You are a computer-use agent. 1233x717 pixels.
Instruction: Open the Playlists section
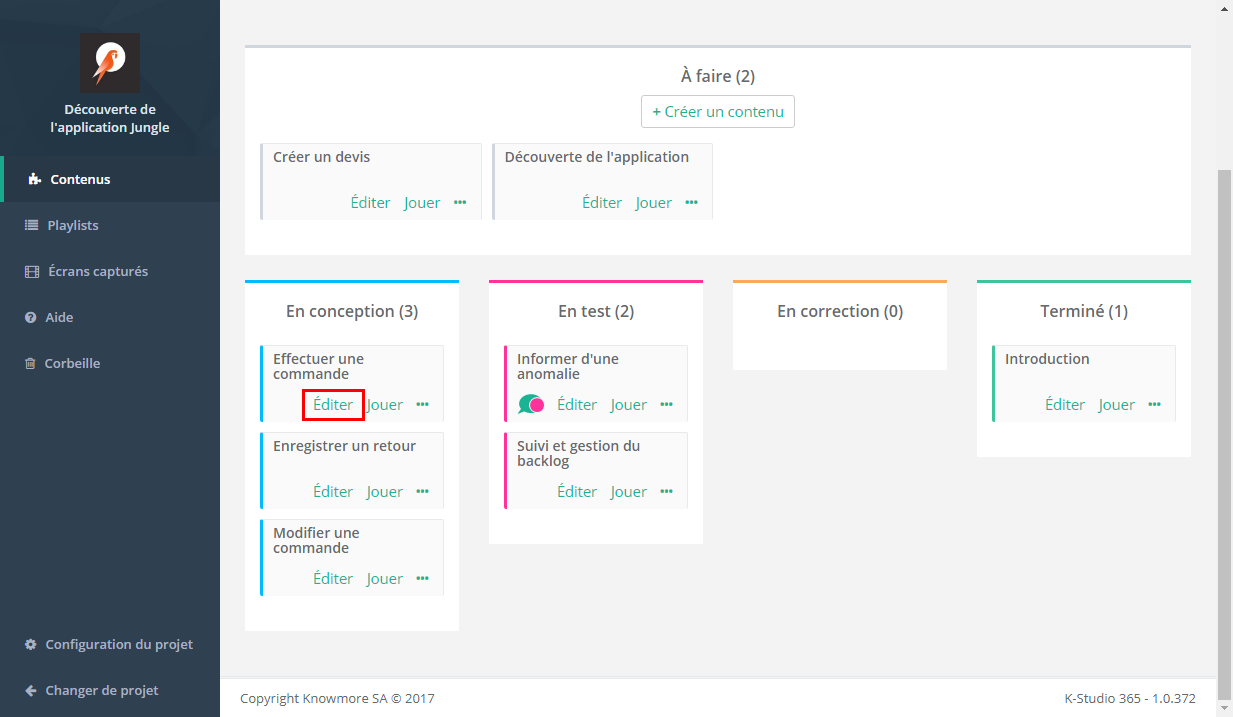(73, 226)
